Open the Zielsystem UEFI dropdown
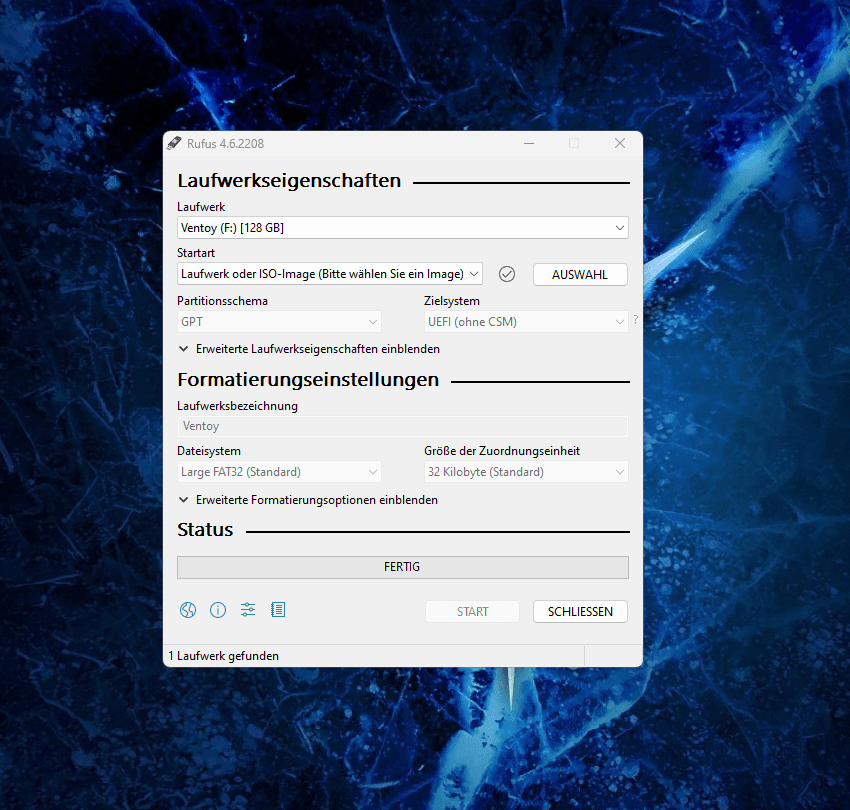 pyautogui.click(x=526, y=322)
